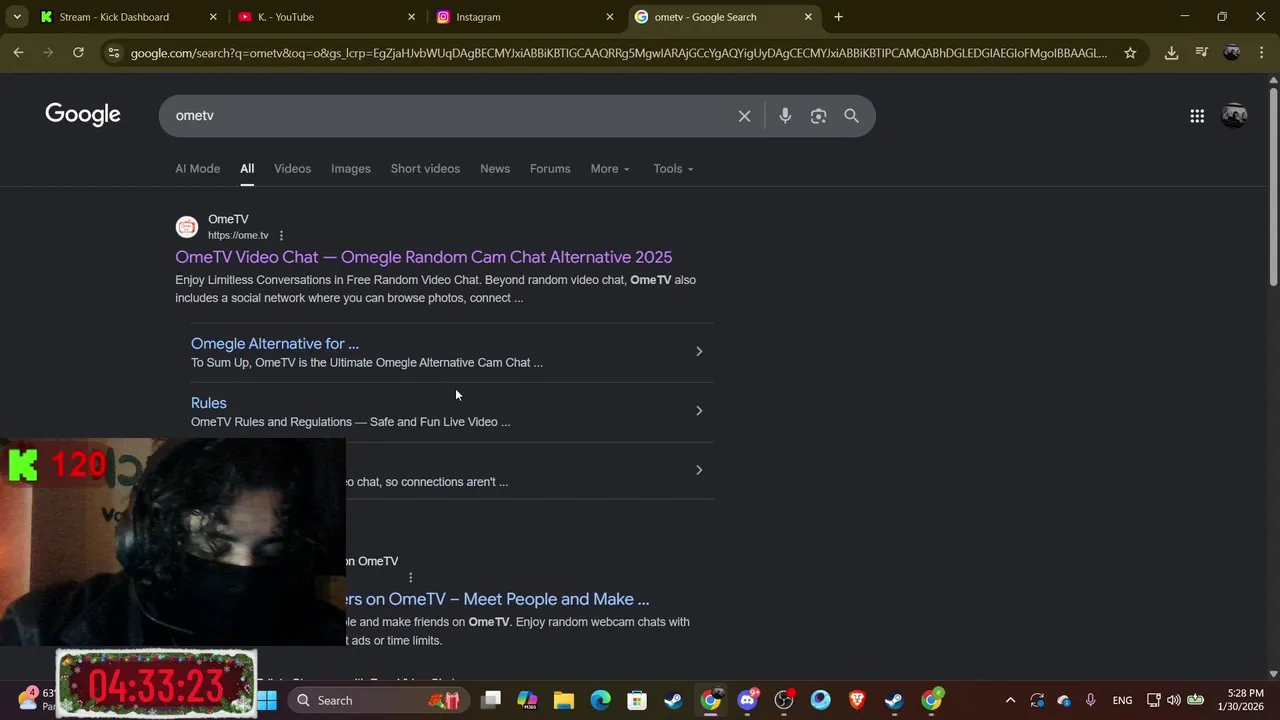Bookmark this page with the star icon
The image size is (1280, 720).
point(1130,53)
